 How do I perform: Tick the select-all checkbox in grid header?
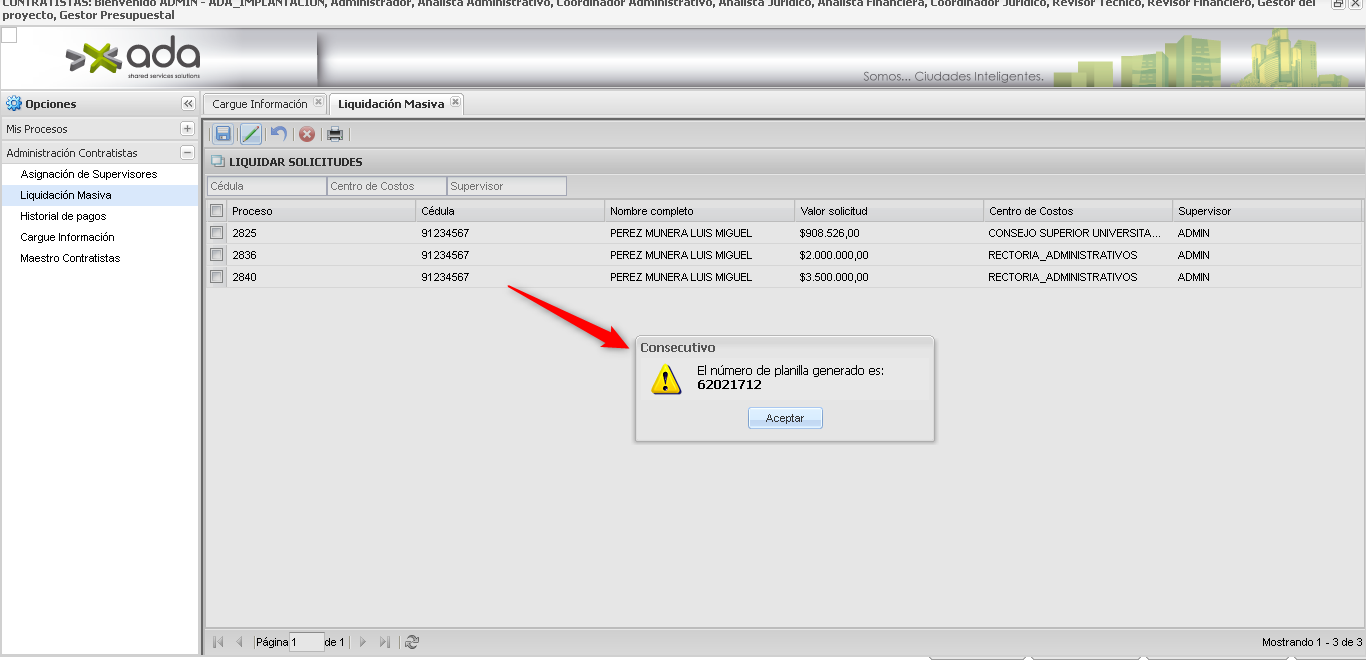tap(216, 211)
